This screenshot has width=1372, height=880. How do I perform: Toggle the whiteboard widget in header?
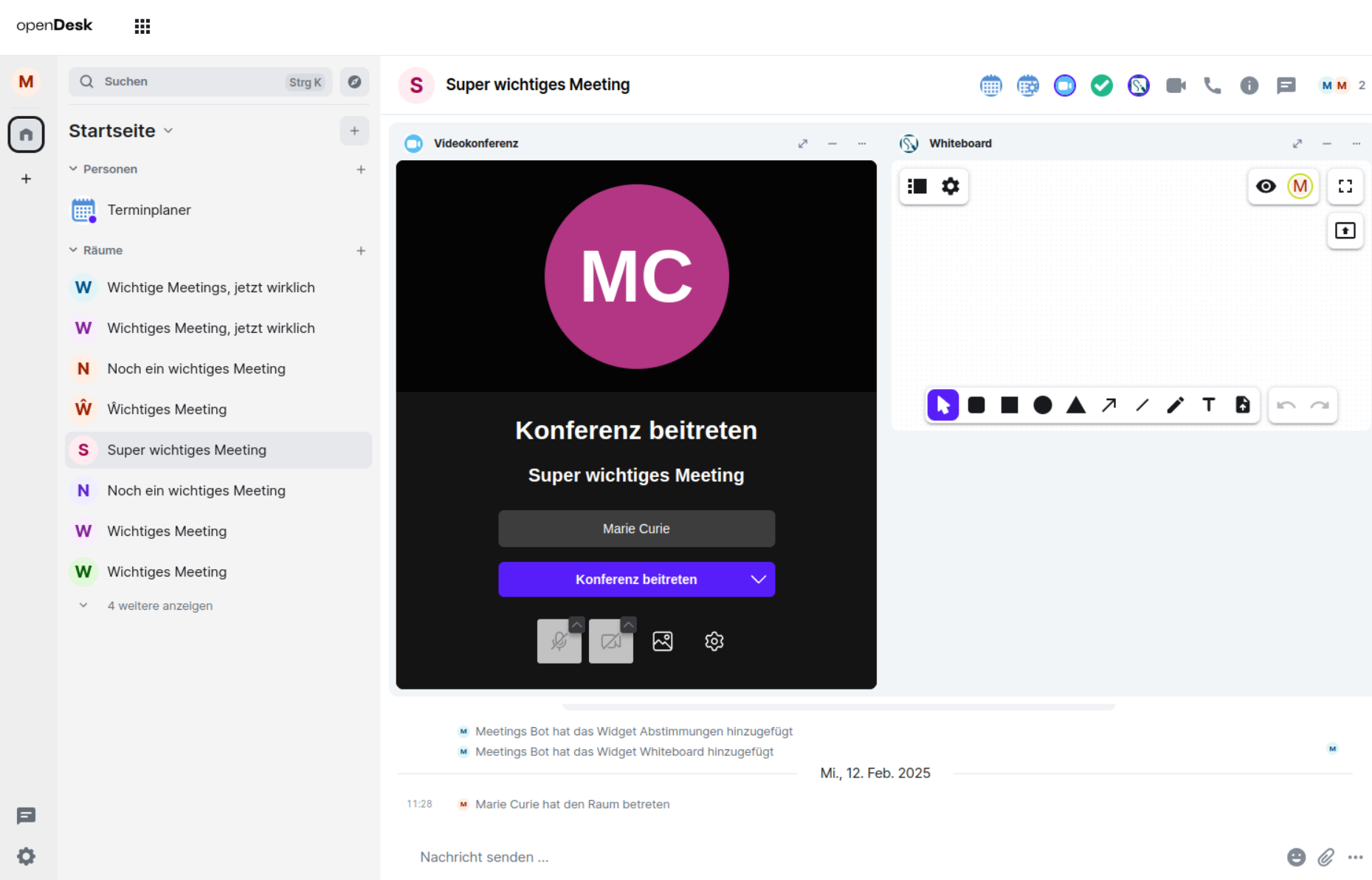pos(1139,86)
